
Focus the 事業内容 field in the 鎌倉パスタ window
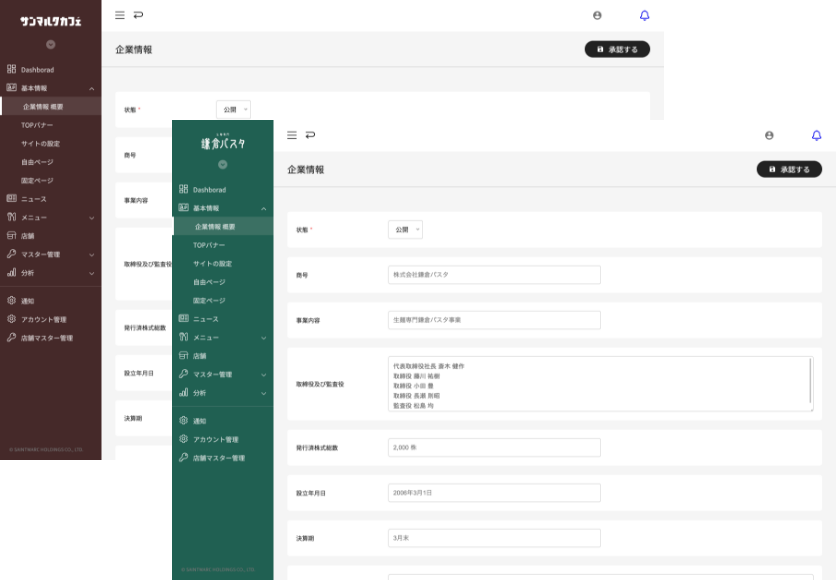click(x=494, y=320)
